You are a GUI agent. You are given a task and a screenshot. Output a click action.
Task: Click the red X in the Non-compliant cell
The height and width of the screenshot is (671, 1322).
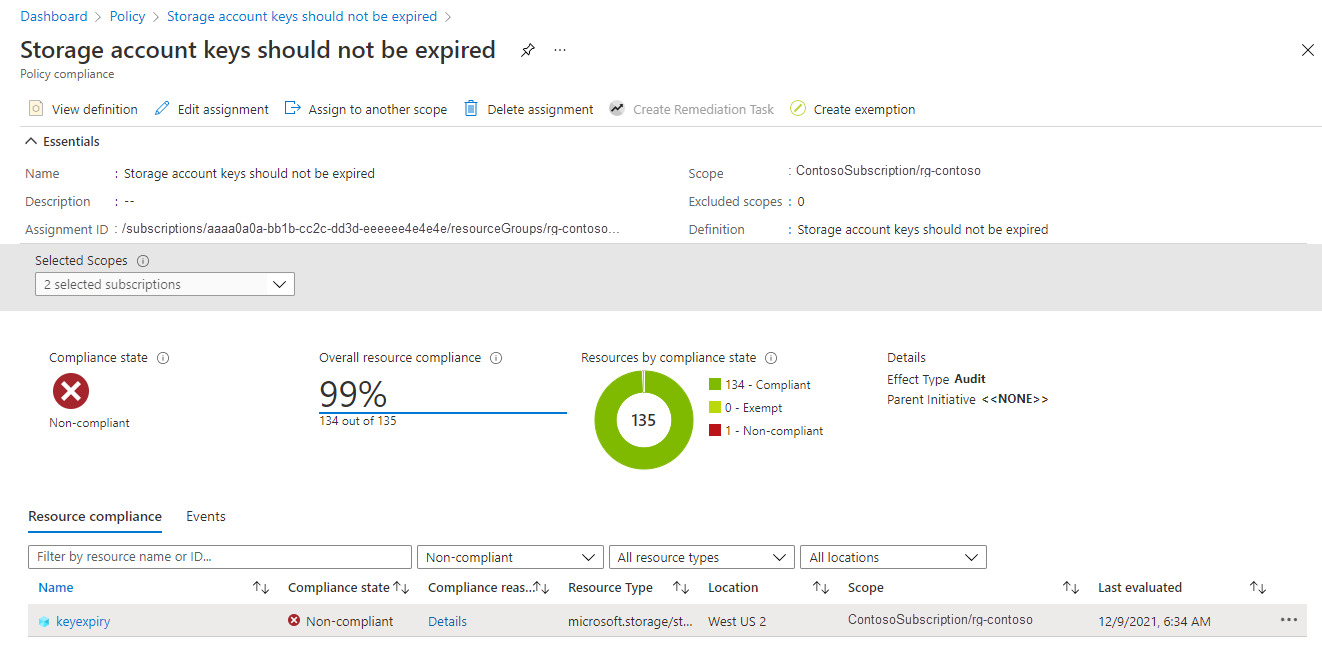[294, 621]
